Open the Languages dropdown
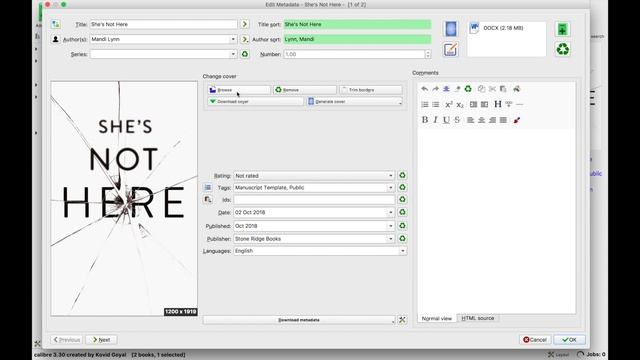The width and height of the screenshot is (640, 360). tap(402, 251)
